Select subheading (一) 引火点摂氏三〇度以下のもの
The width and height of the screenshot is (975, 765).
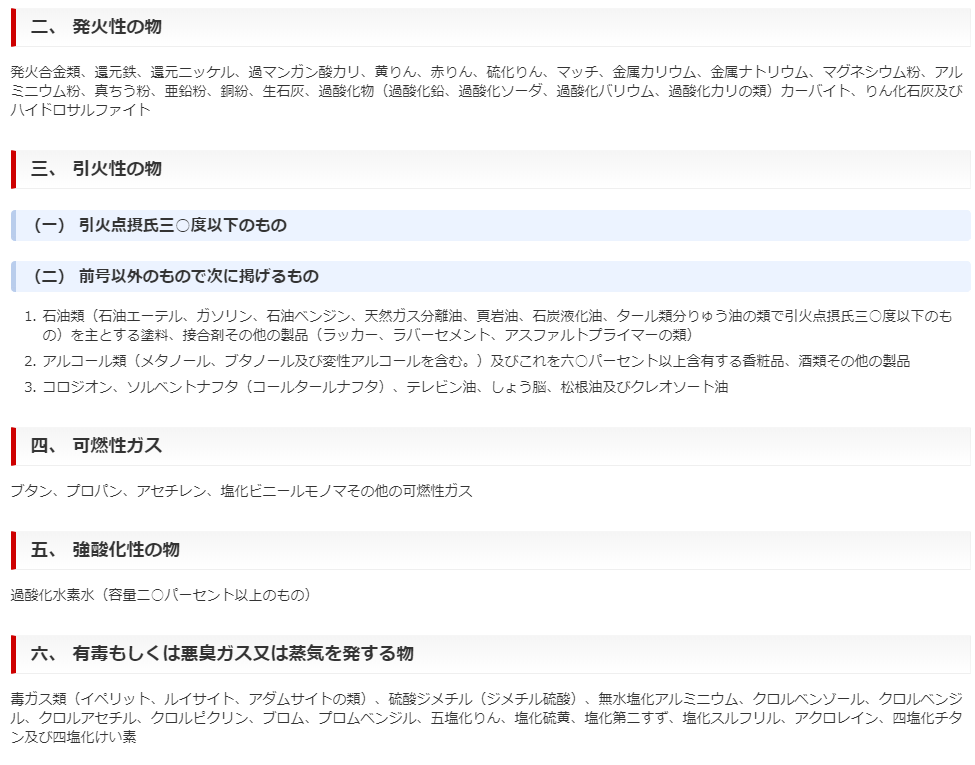(x=160, y=225)
